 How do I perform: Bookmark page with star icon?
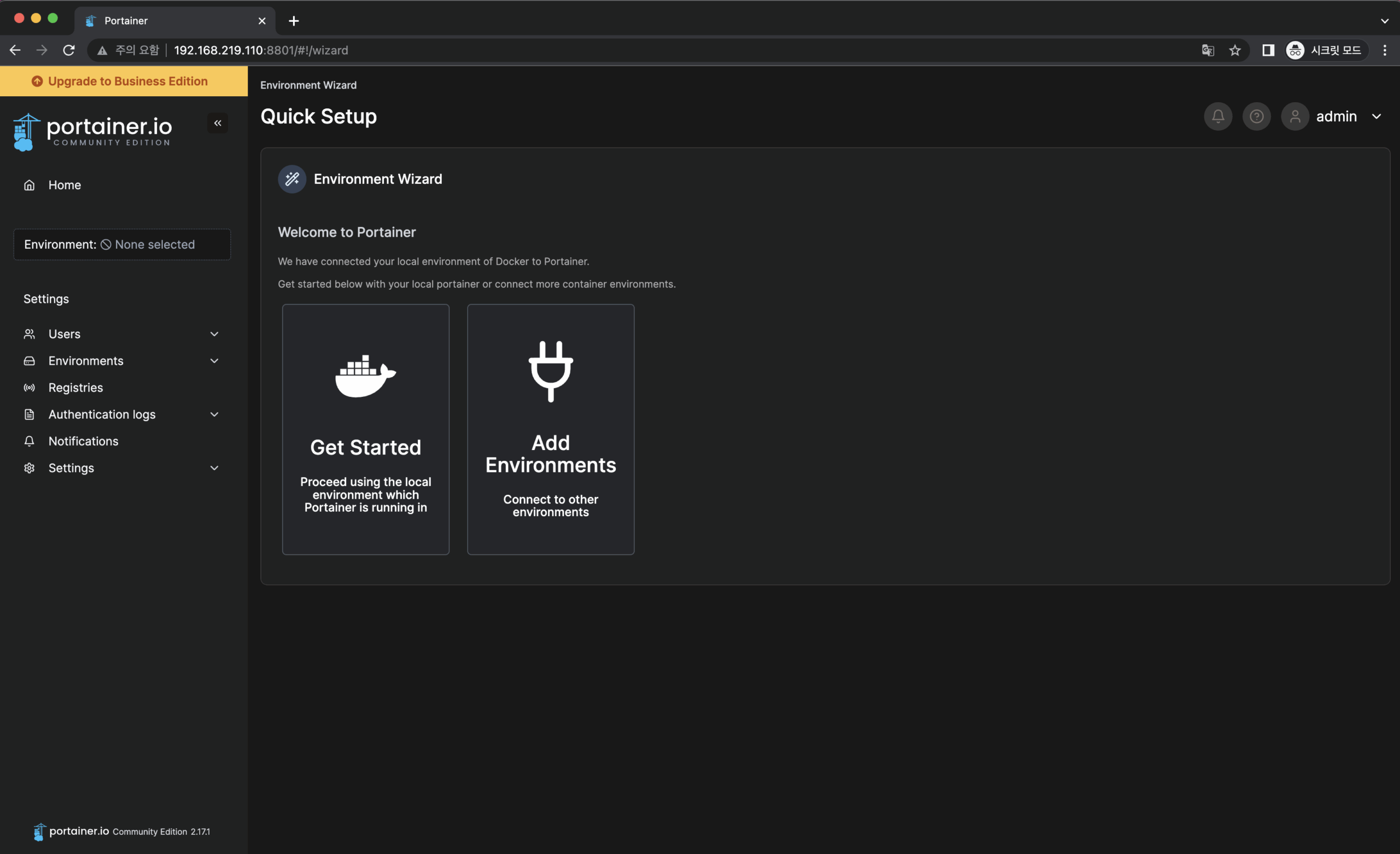1235,50
